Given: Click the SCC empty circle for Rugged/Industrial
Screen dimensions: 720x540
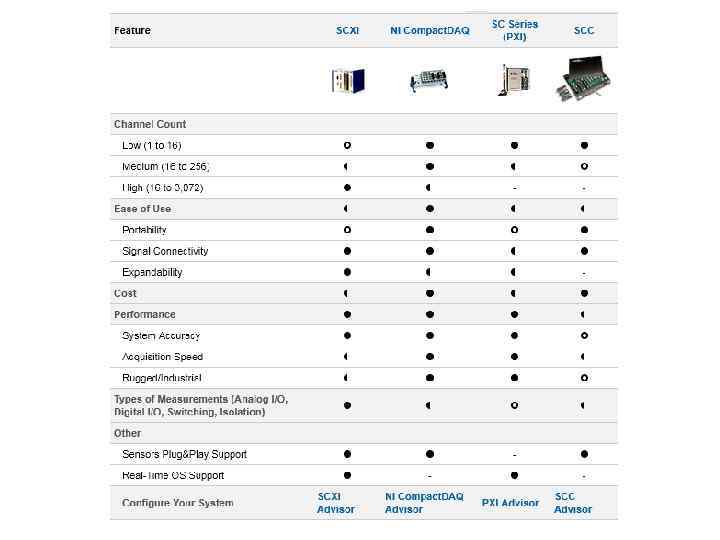Looking at the screenshot, I should tap(584, 378).
